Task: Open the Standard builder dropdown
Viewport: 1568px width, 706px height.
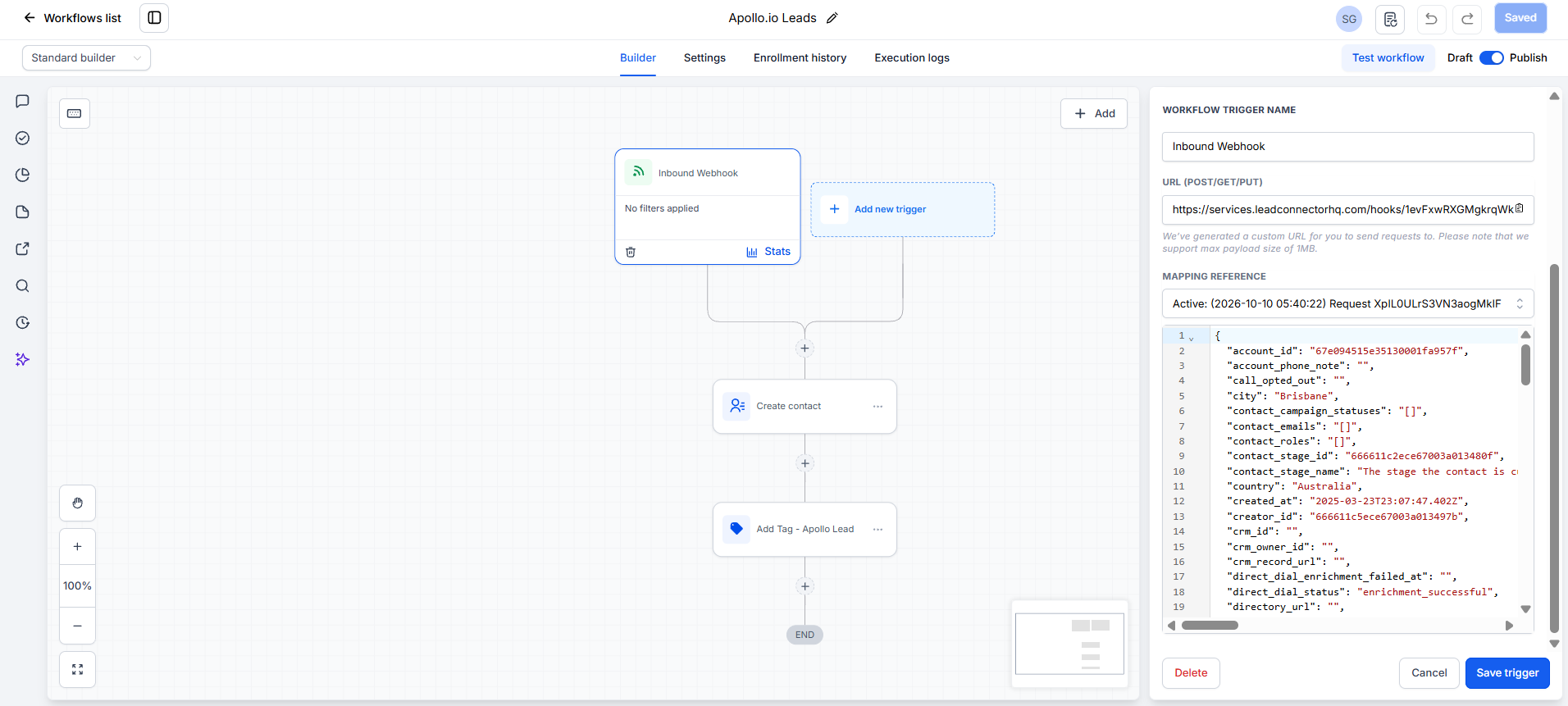Action: [86, 57]
